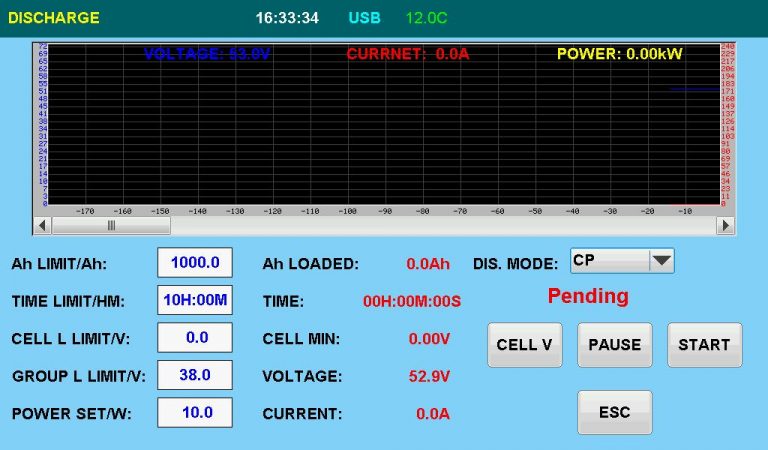Click the TIME LIMIT field showing 10H:00M

pos(195,300)
